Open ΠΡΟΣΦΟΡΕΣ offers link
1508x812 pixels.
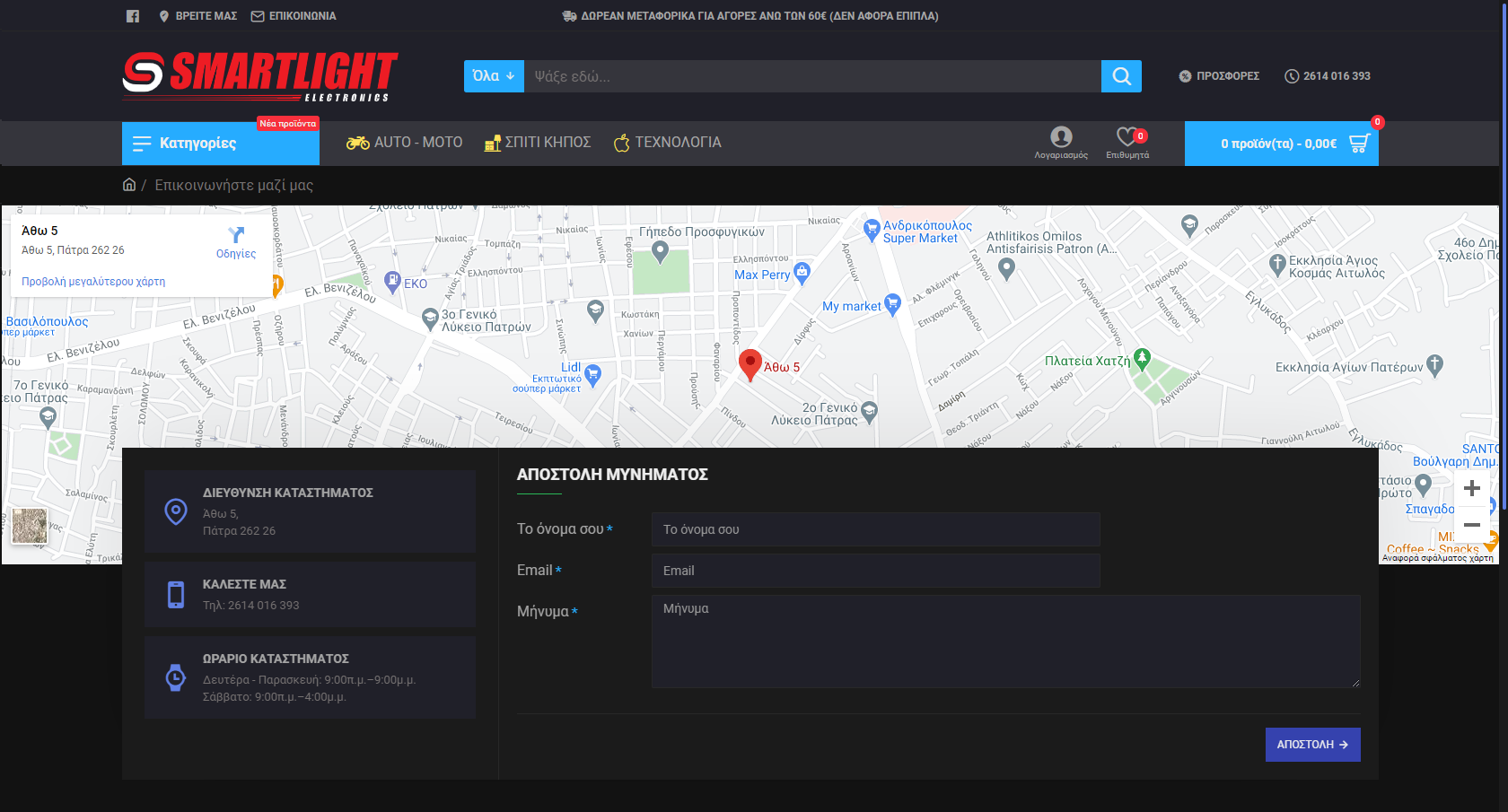[x=1219, y=76]
